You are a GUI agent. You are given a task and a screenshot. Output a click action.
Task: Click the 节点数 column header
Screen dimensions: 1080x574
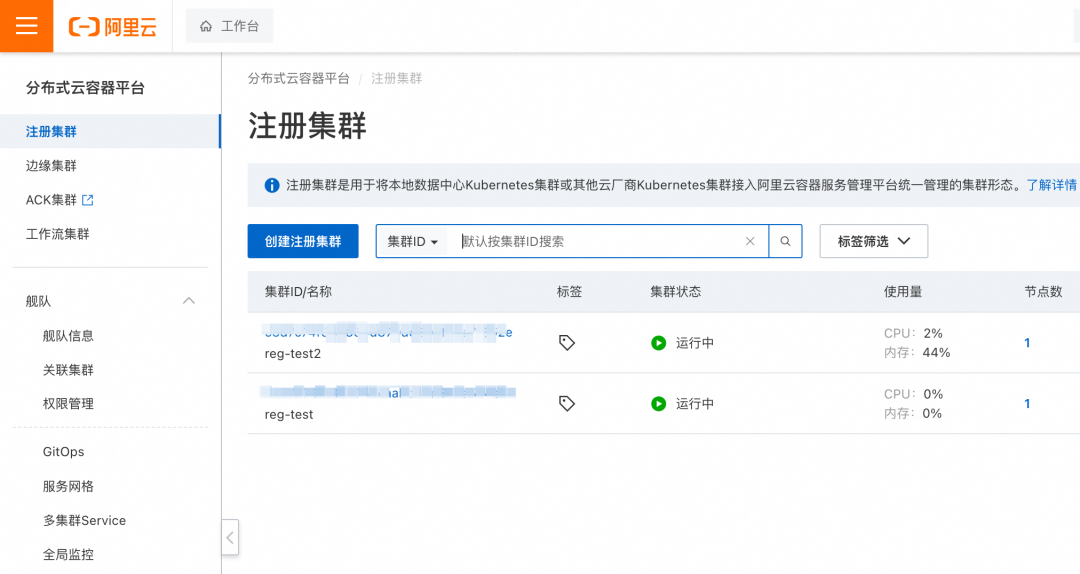point(1043,291)
